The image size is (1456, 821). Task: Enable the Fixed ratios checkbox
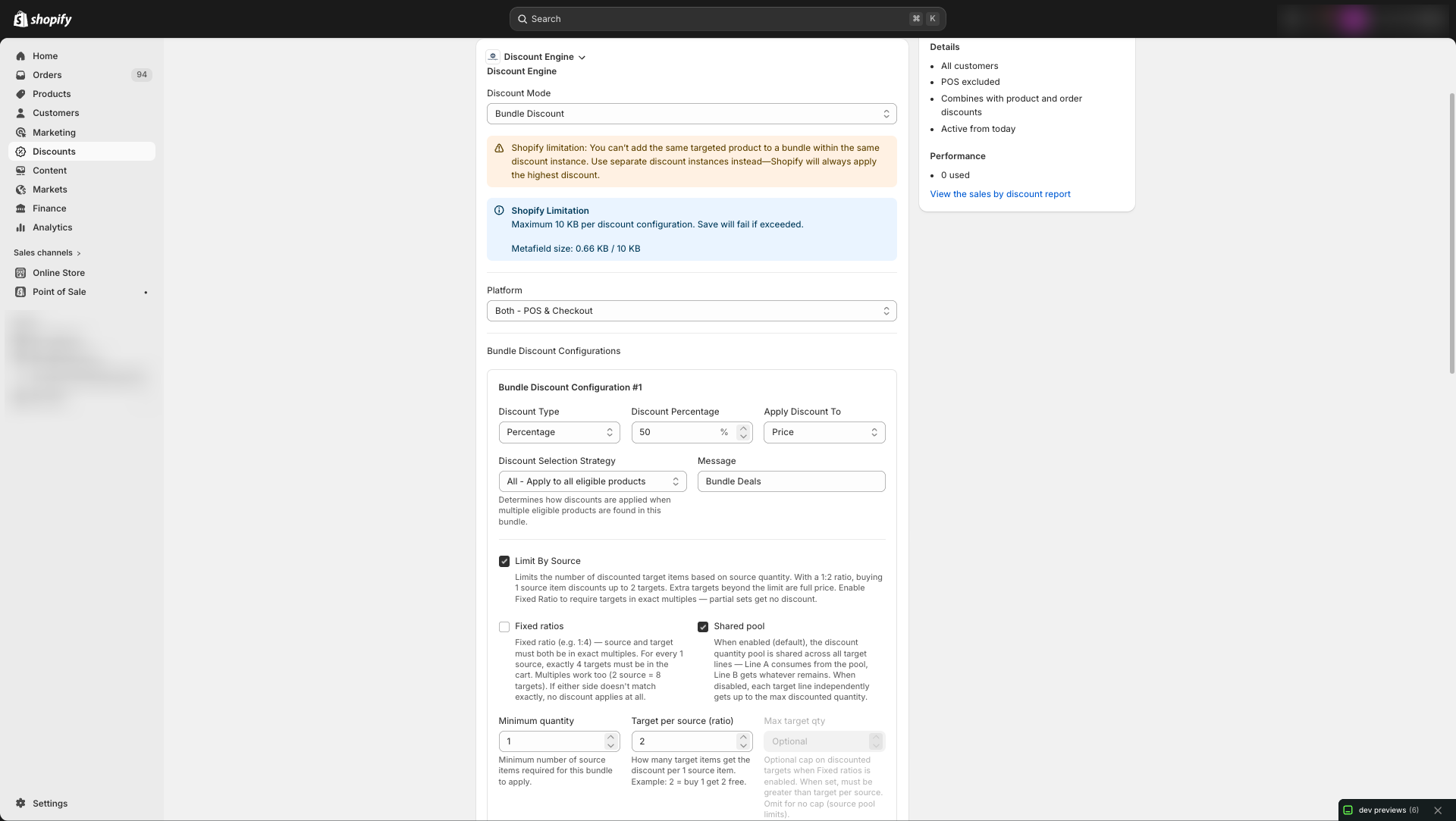coord(504,627)
